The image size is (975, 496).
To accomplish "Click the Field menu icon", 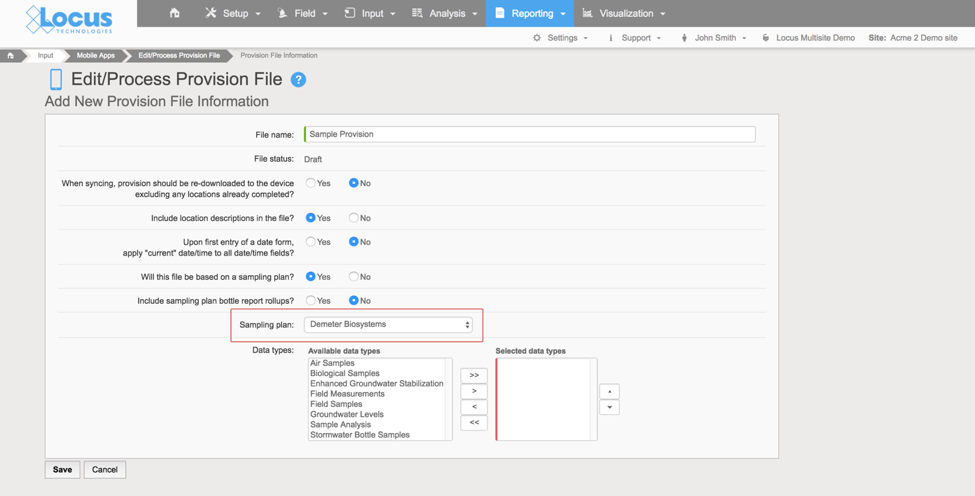I will click(283, 13).
